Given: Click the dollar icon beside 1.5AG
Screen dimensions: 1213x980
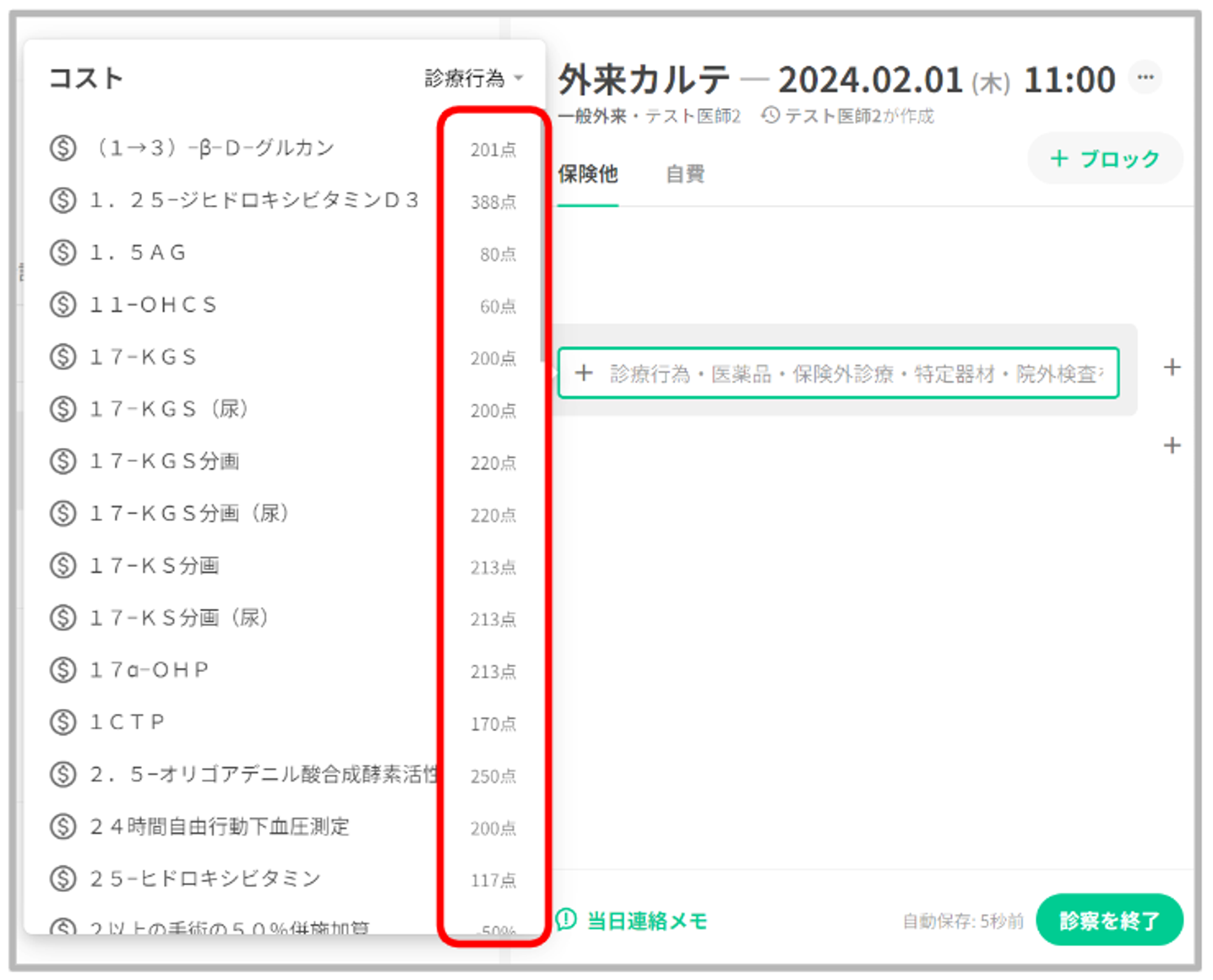Looking at the screenshot, I should coord(63,253).
